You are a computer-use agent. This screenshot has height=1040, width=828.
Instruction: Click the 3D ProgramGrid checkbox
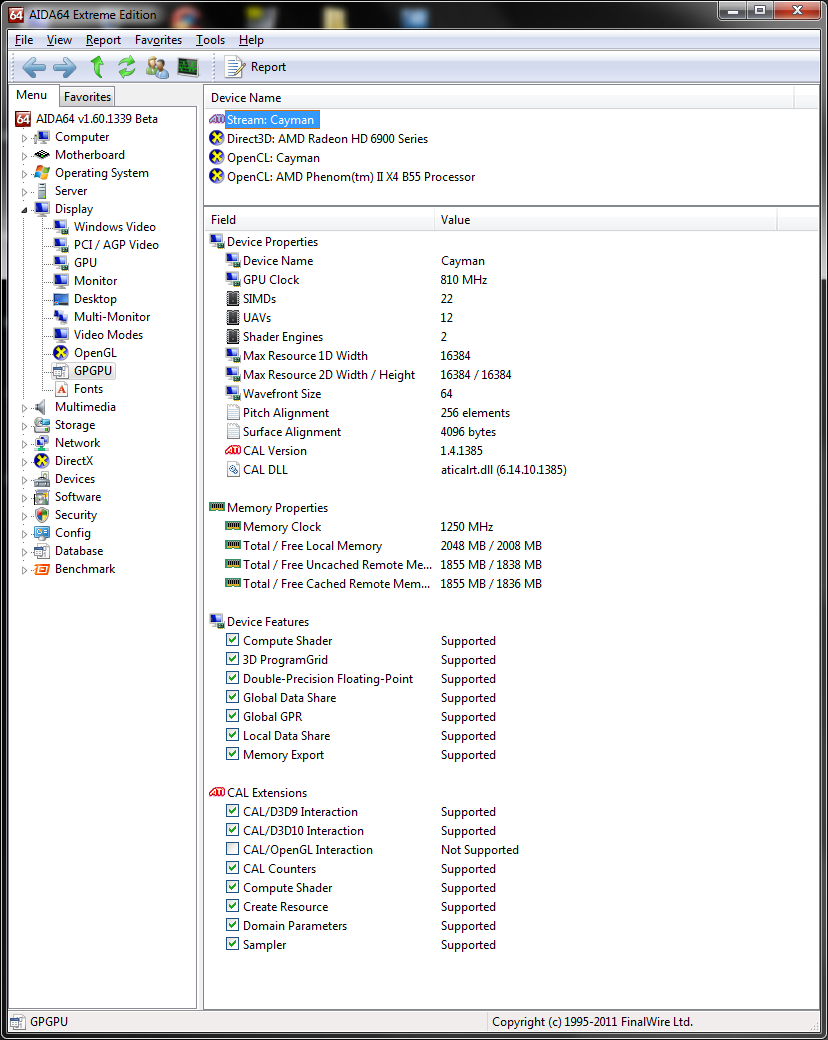point(232,659)
